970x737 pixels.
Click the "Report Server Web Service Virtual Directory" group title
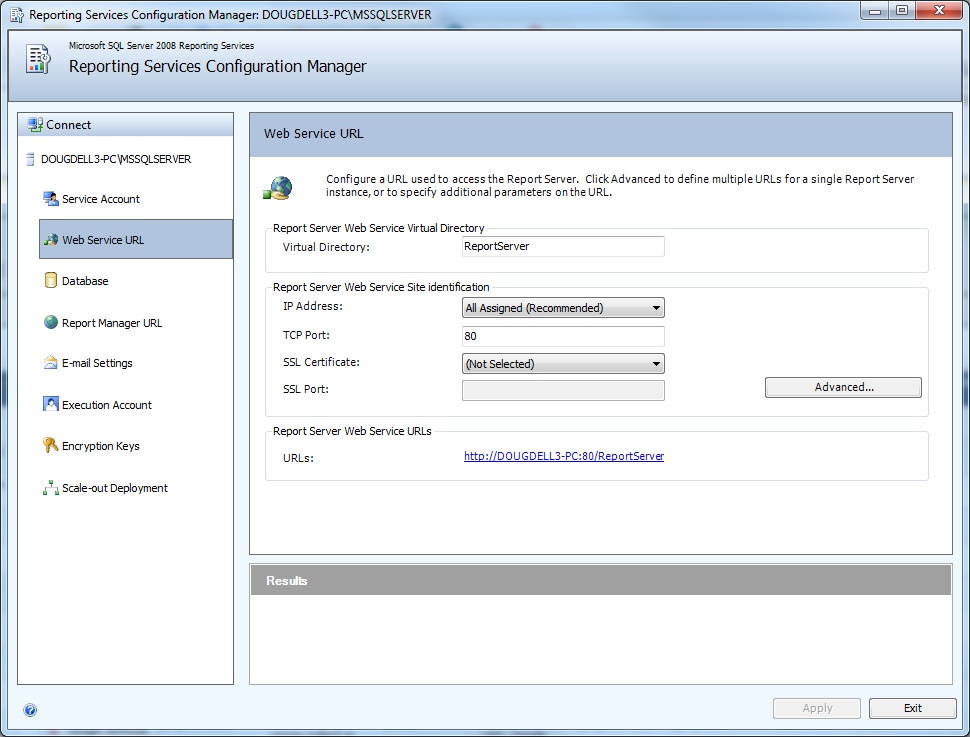pos(379,228)
